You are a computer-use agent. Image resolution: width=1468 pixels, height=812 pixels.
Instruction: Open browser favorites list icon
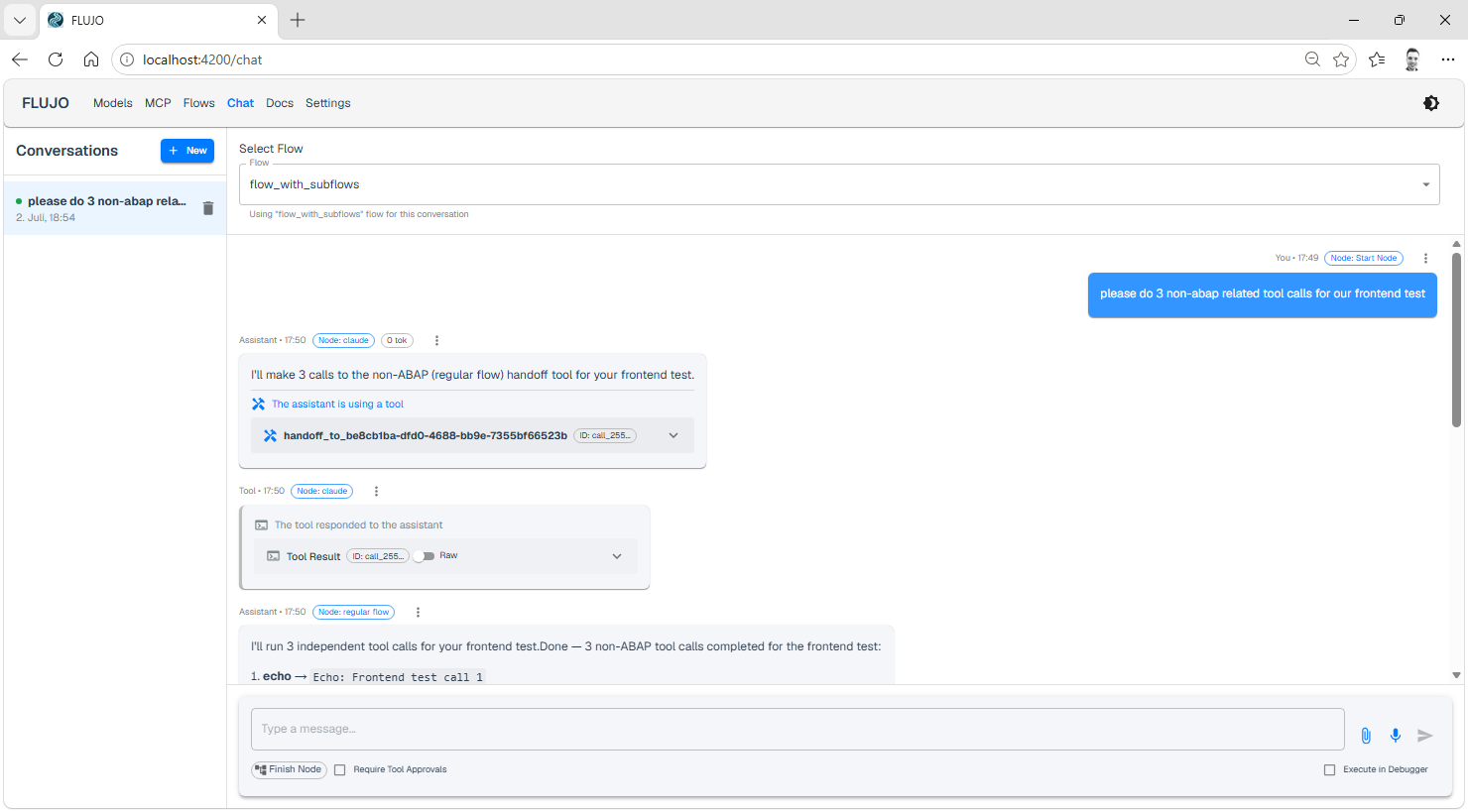pyautogui.click(x=1377, y=59)
